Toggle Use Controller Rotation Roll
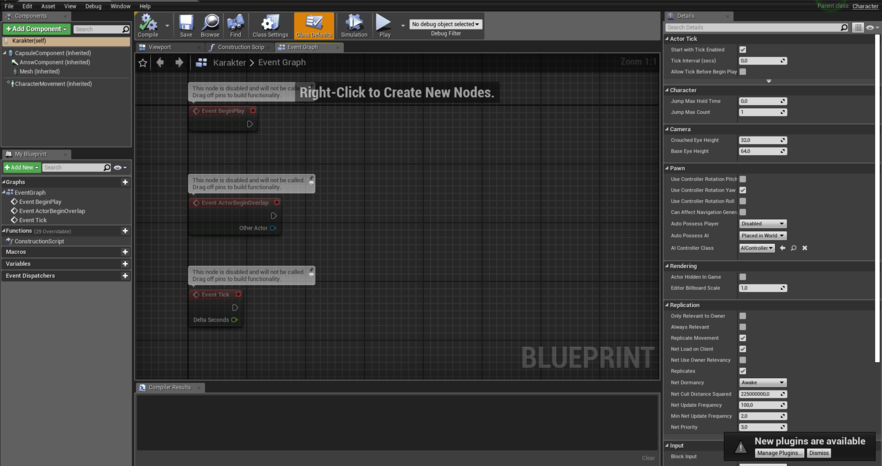The height and width of the screenshot is (466, 882). tap(742, 201)
